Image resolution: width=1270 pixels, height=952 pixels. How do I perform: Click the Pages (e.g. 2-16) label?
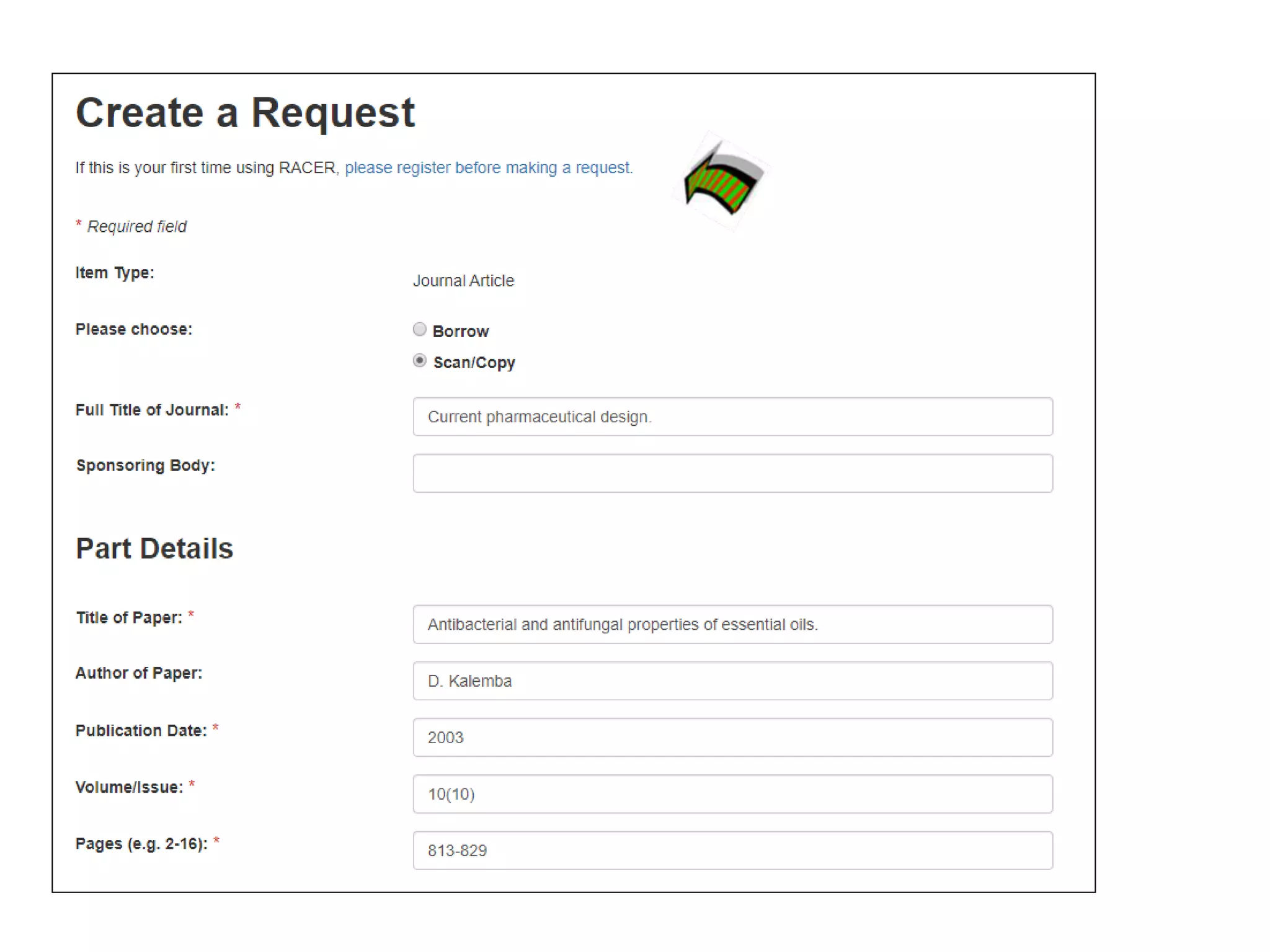(141, 844)
